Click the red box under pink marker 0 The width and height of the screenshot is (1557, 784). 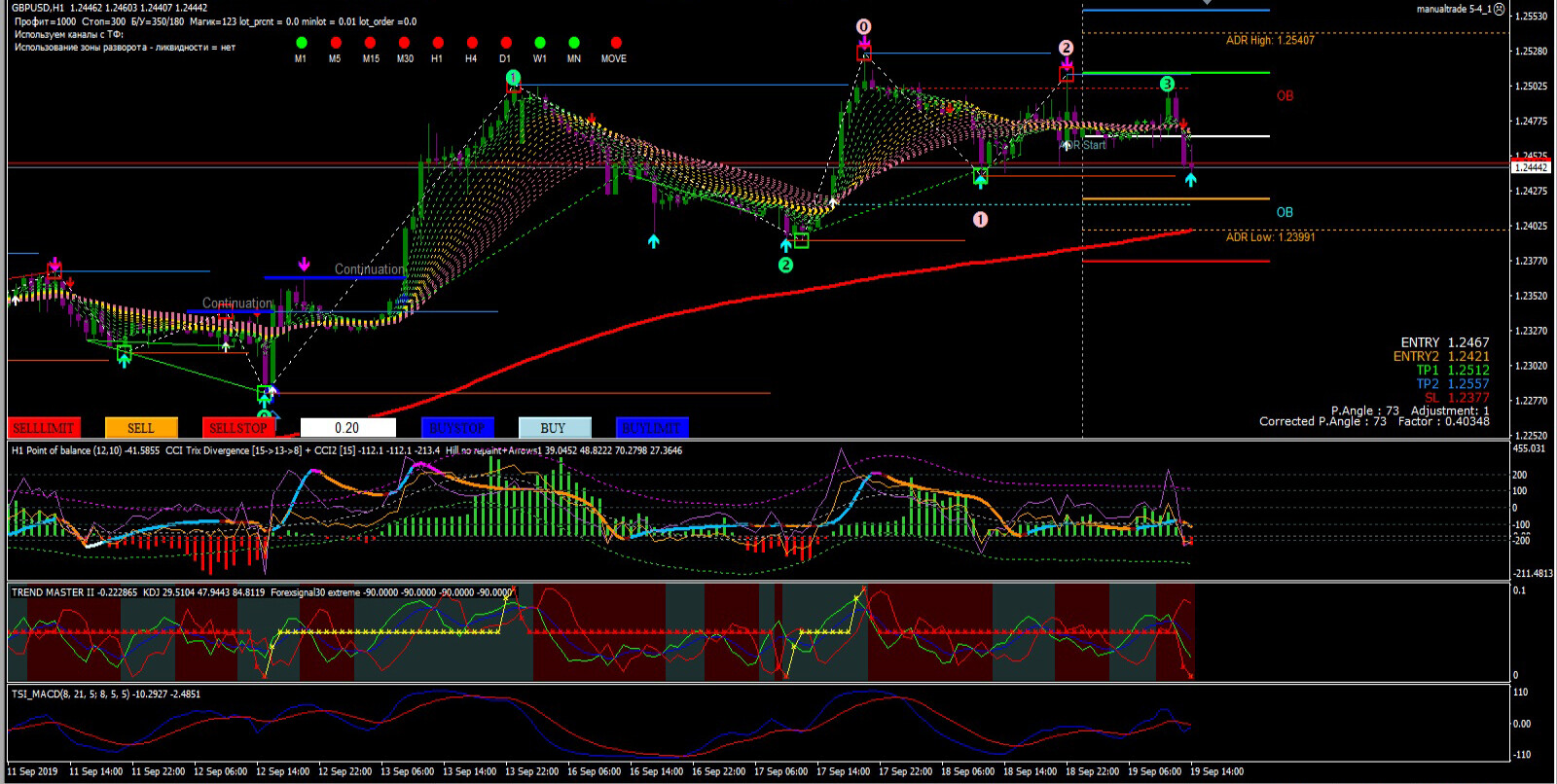tap(863, 53)
